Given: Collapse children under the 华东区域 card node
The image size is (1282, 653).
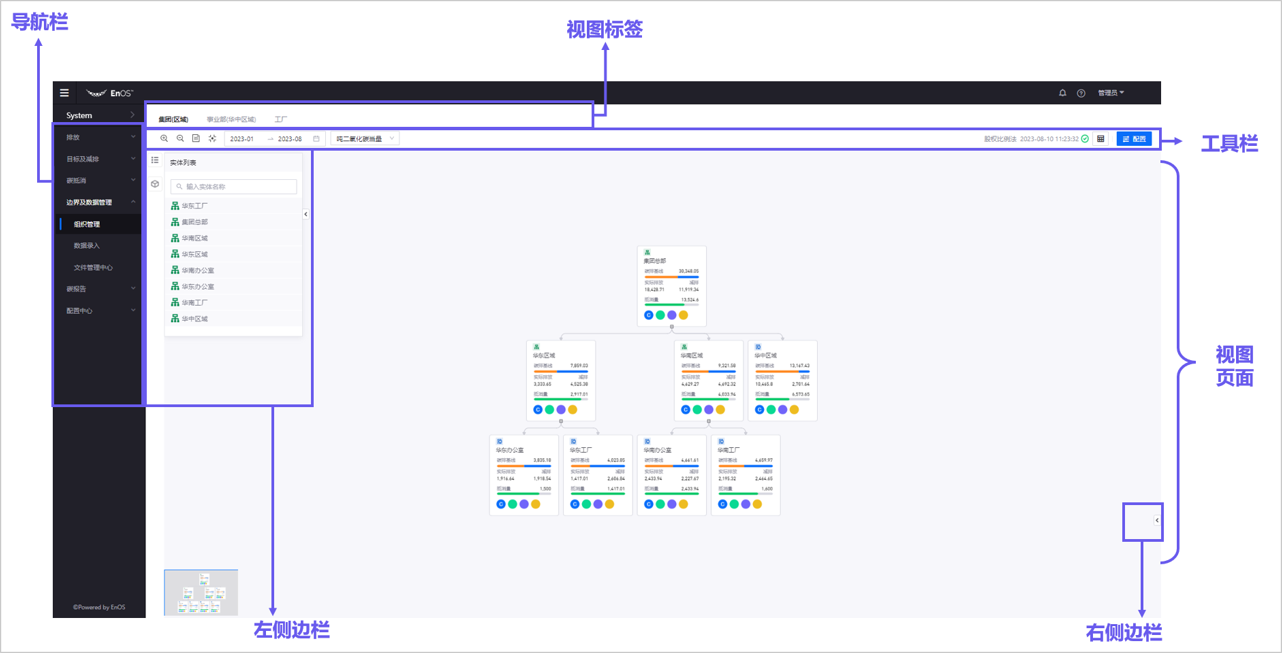Looking at the screenshot, I should (x=561, y=422).
